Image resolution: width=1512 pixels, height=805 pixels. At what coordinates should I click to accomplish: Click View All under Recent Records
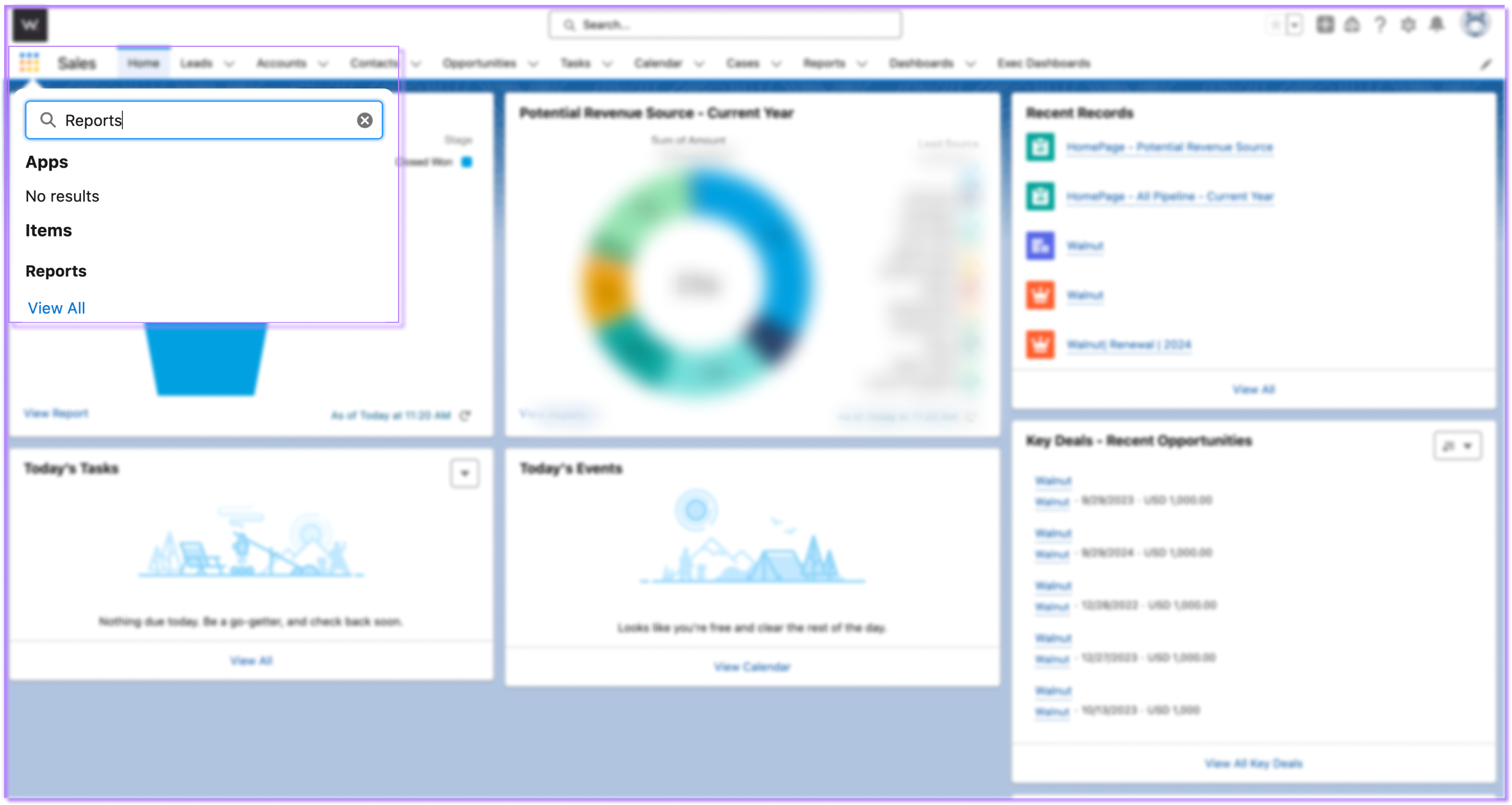pyautogui.click(x=1253, y=389)
